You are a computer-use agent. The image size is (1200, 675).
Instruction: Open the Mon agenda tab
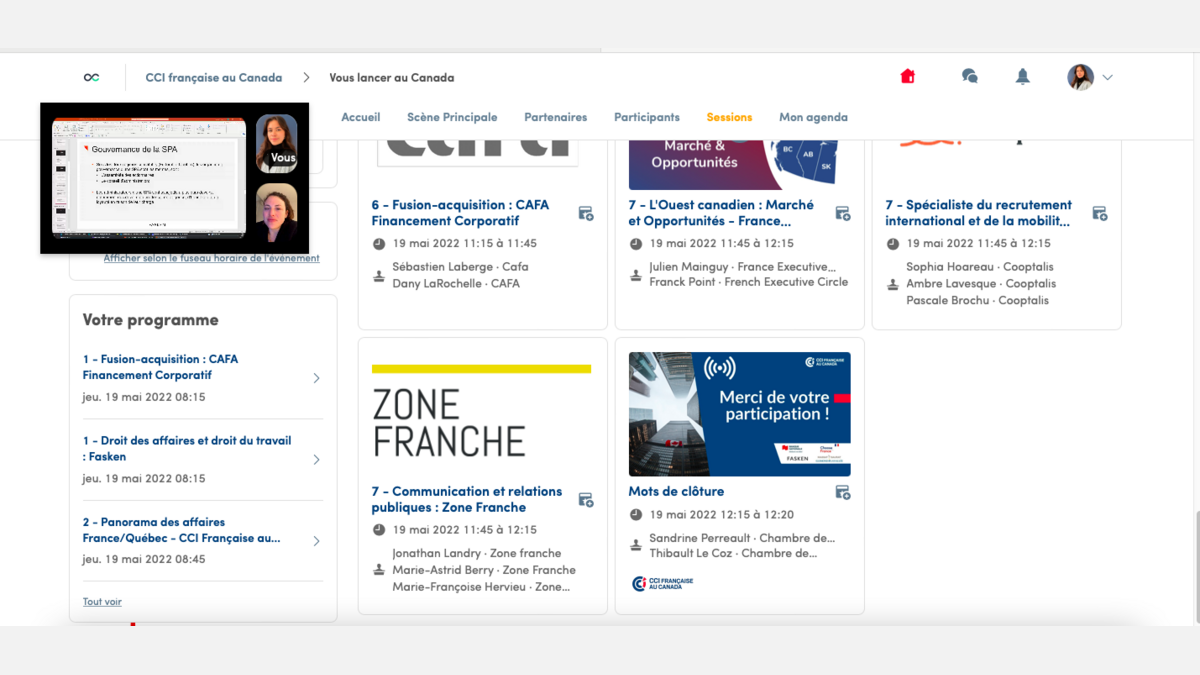(x=813, y=117)
